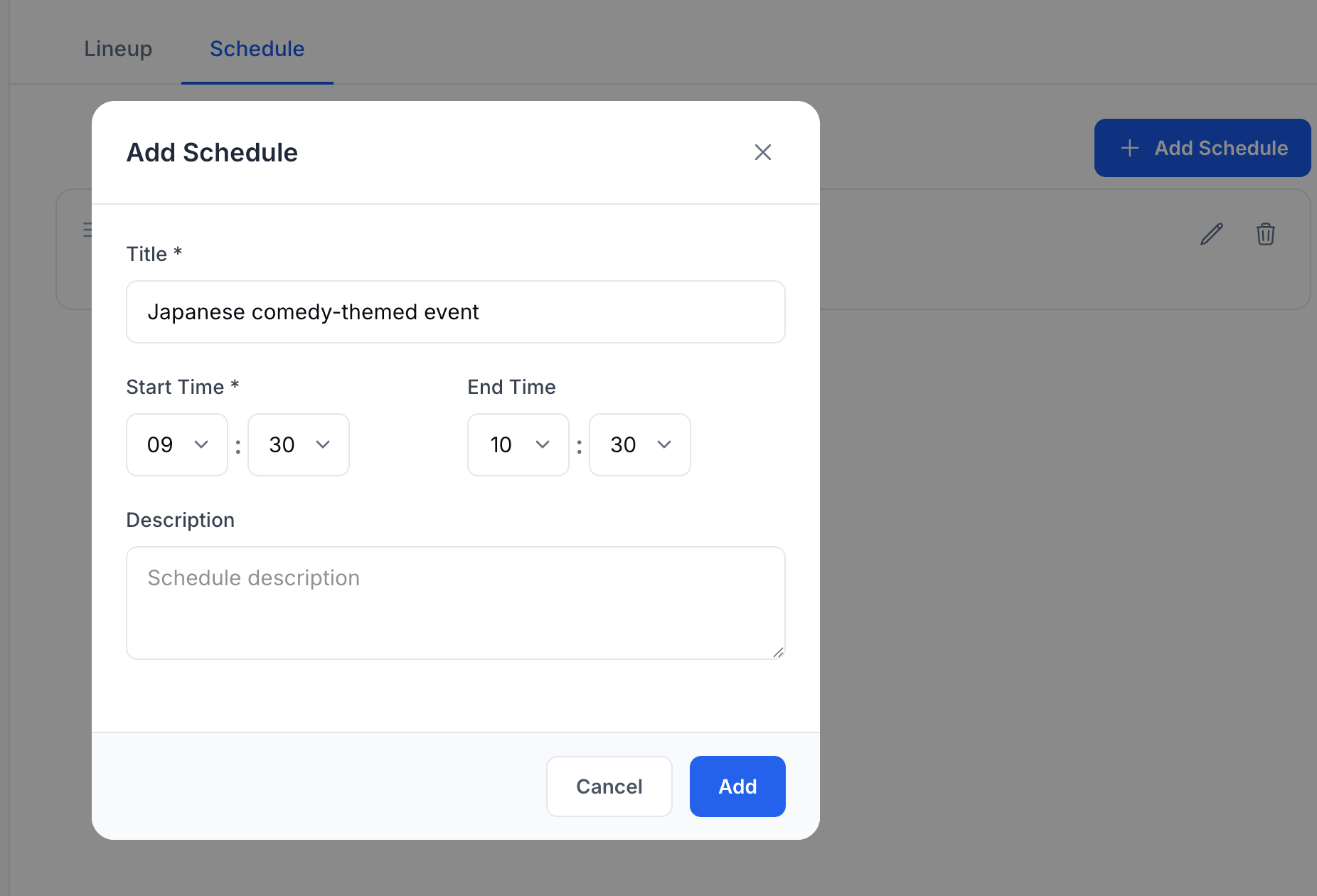Click the trash delete icon
1317x896 pixels.
1266,234
